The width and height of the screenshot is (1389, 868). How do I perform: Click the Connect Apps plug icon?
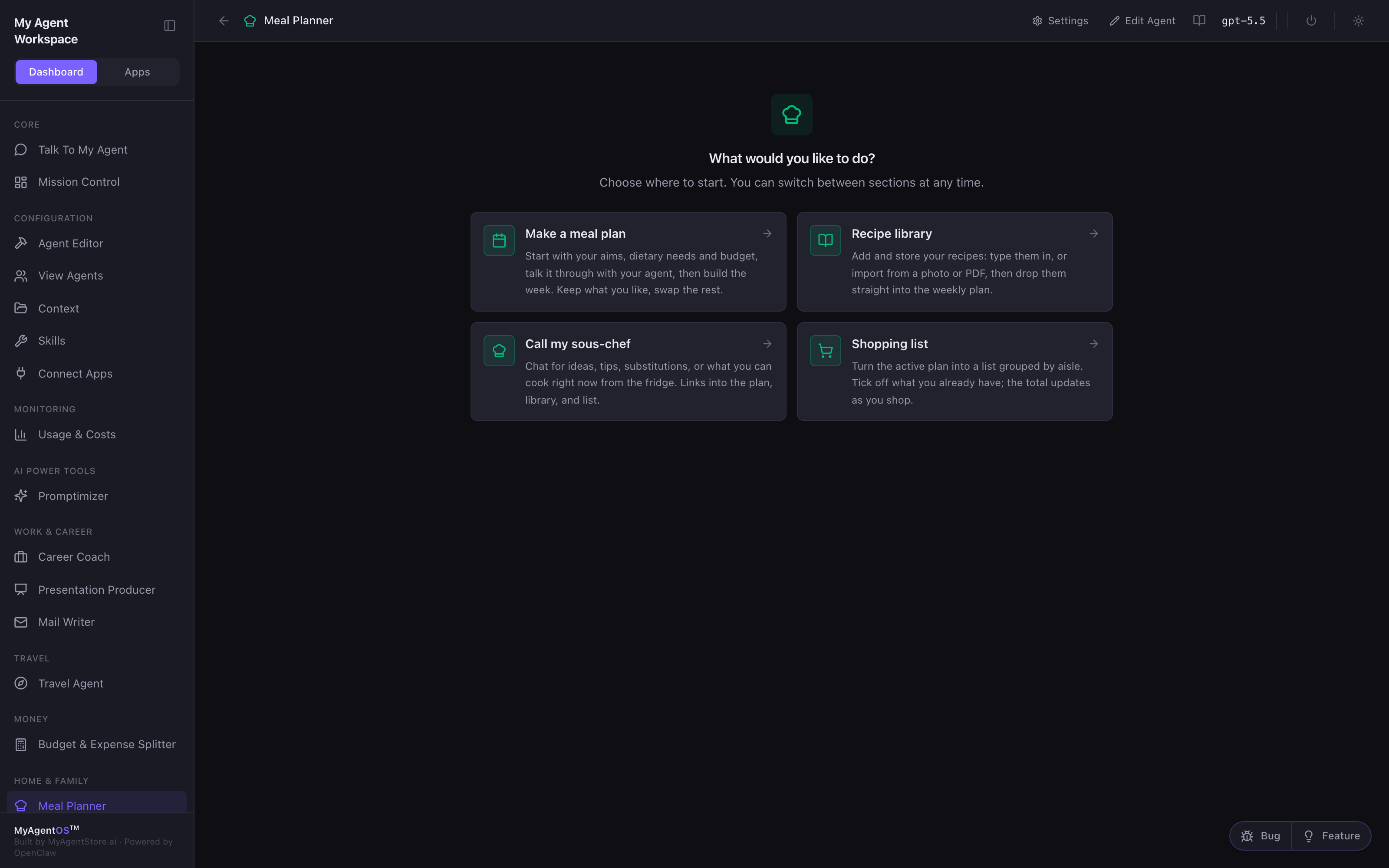point(21,374)
